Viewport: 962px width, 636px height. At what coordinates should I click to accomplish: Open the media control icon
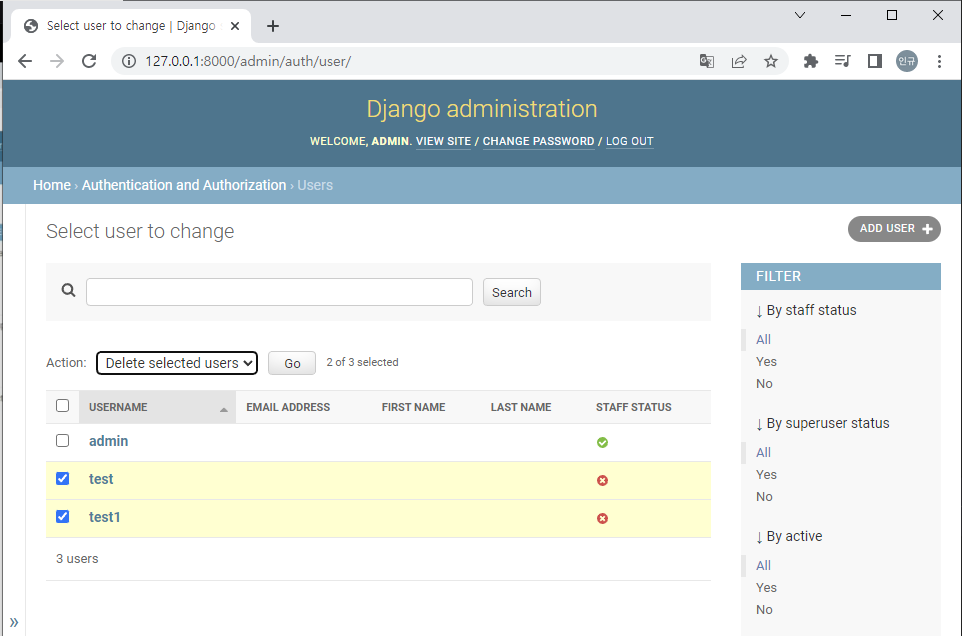tap(842, 61)
